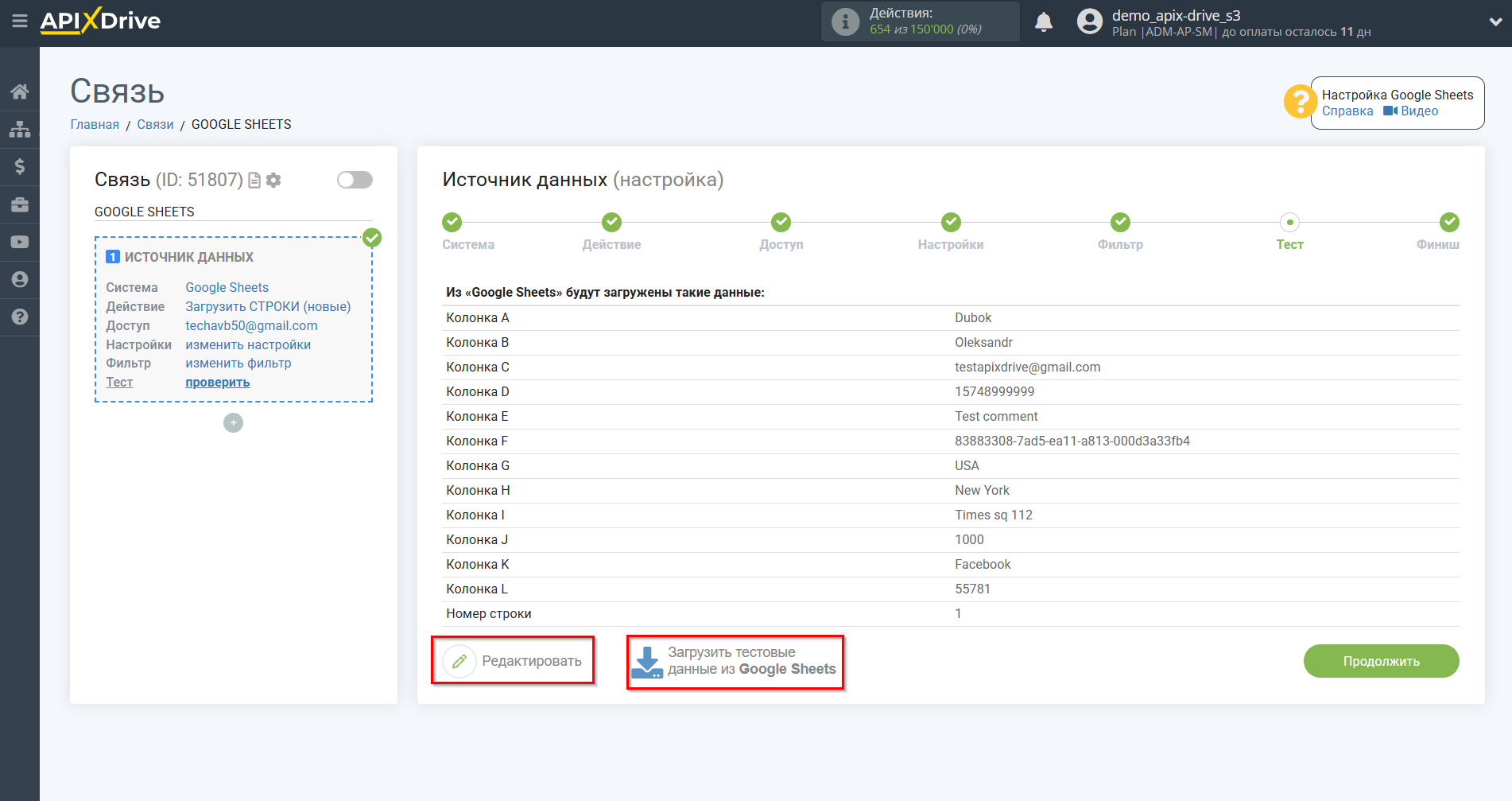Open the billing dollar sidebar icon
The height and width of the screenshot is (801, 1512).
20,166
